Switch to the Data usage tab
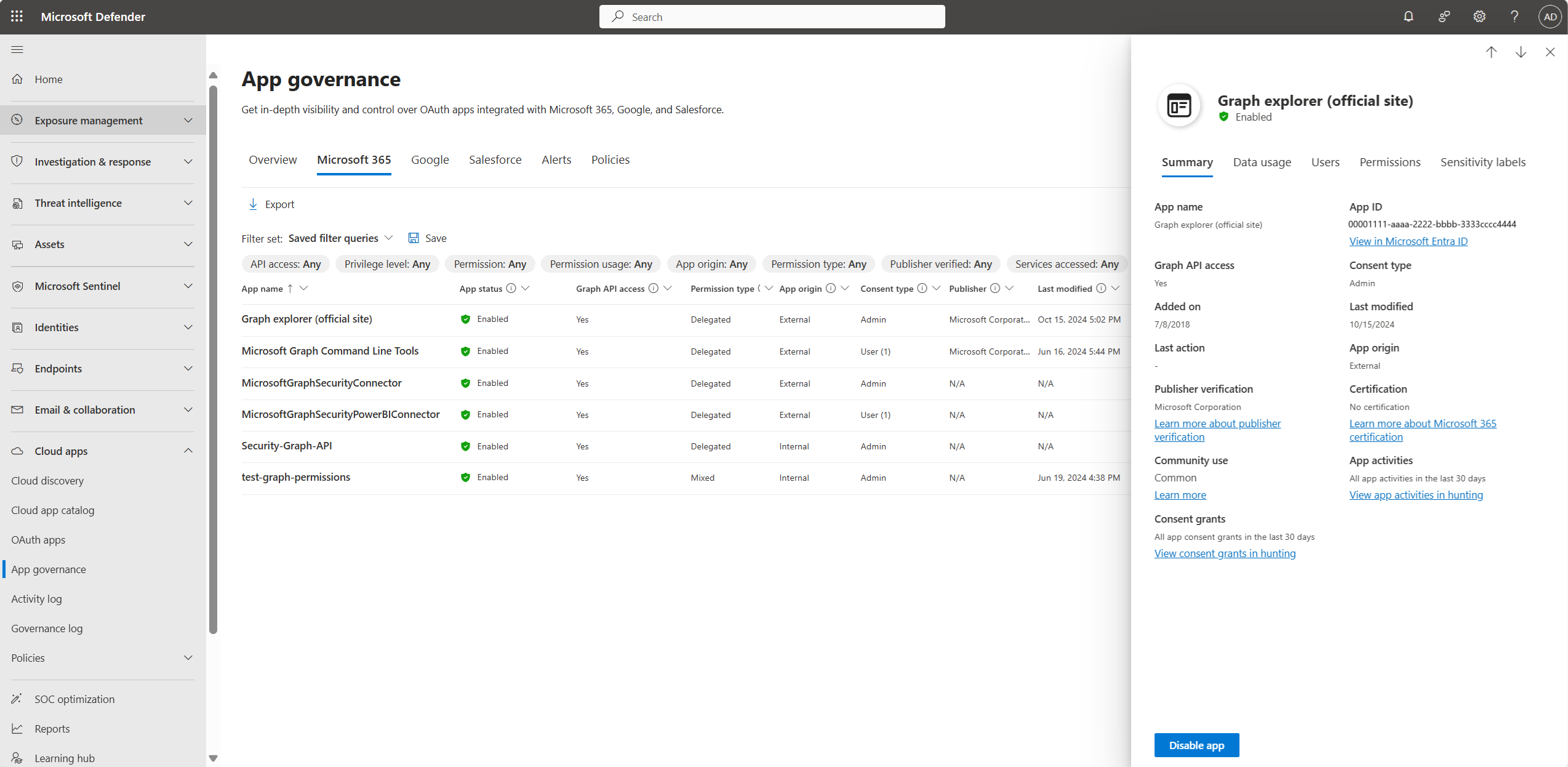Screen dimensions: 1568x767 1262,162
